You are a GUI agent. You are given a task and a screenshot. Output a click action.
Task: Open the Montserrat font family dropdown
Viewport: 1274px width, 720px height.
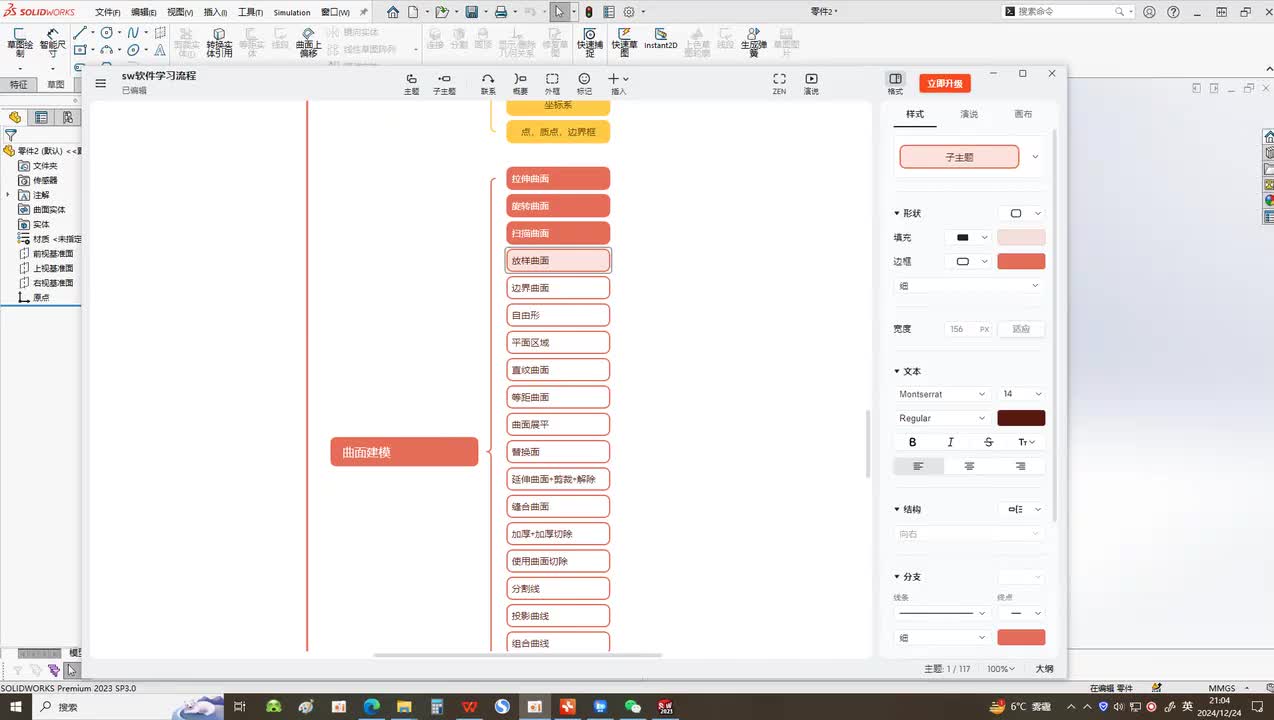tap(942, 394)
